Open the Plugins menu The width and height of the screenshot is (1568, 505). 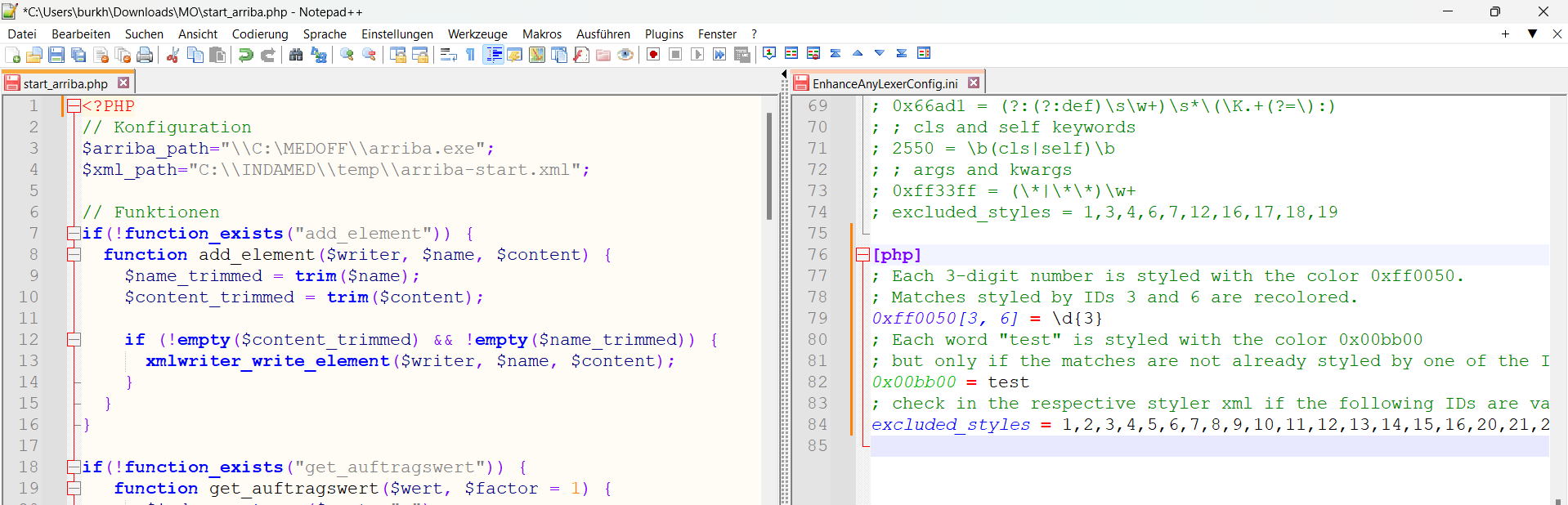[664, 34]
